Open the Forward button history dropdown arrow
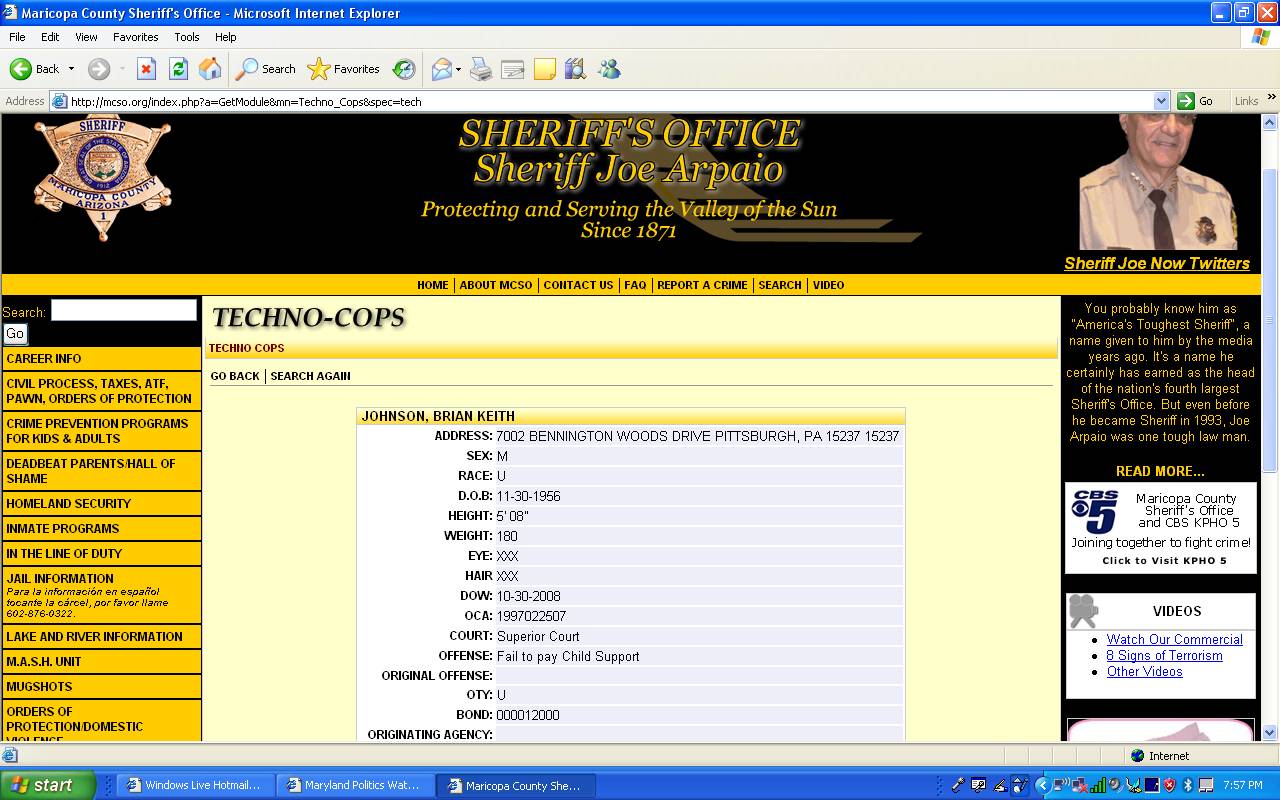Viewport: 1280px width, 800px height. (x=122, y=69)
